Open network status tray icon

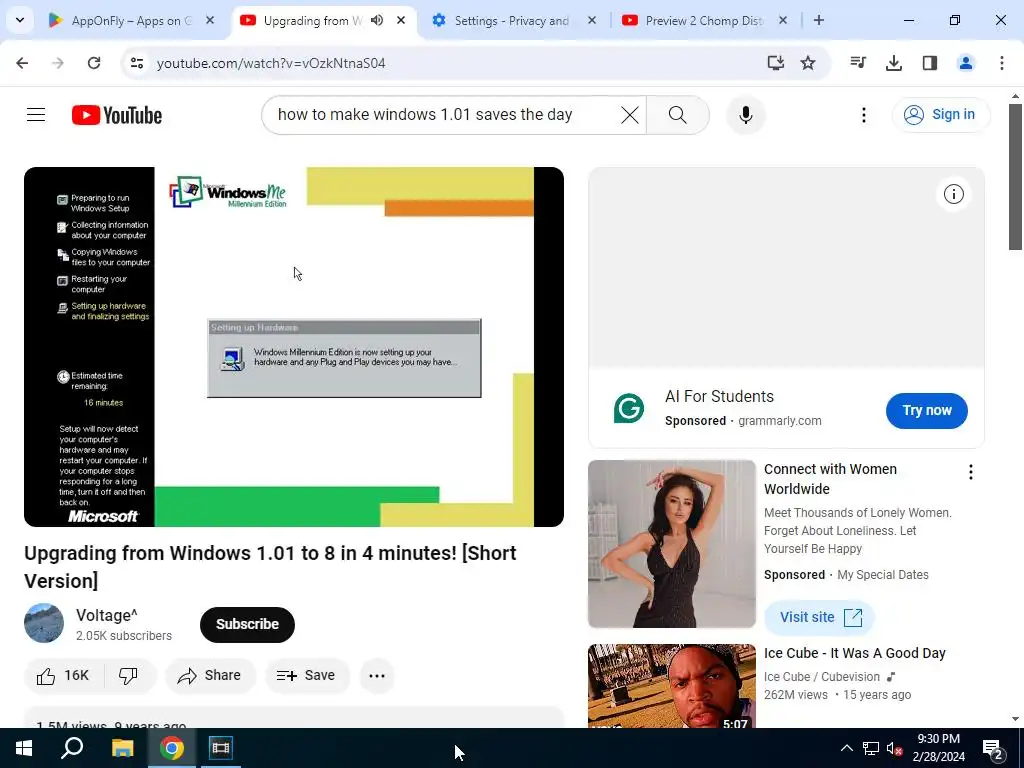pos(870,748)
